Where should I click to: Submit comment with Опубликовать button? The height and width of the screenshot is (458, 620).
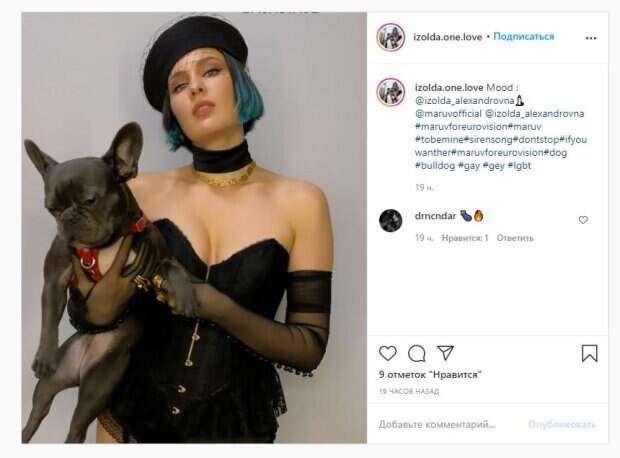562,424
